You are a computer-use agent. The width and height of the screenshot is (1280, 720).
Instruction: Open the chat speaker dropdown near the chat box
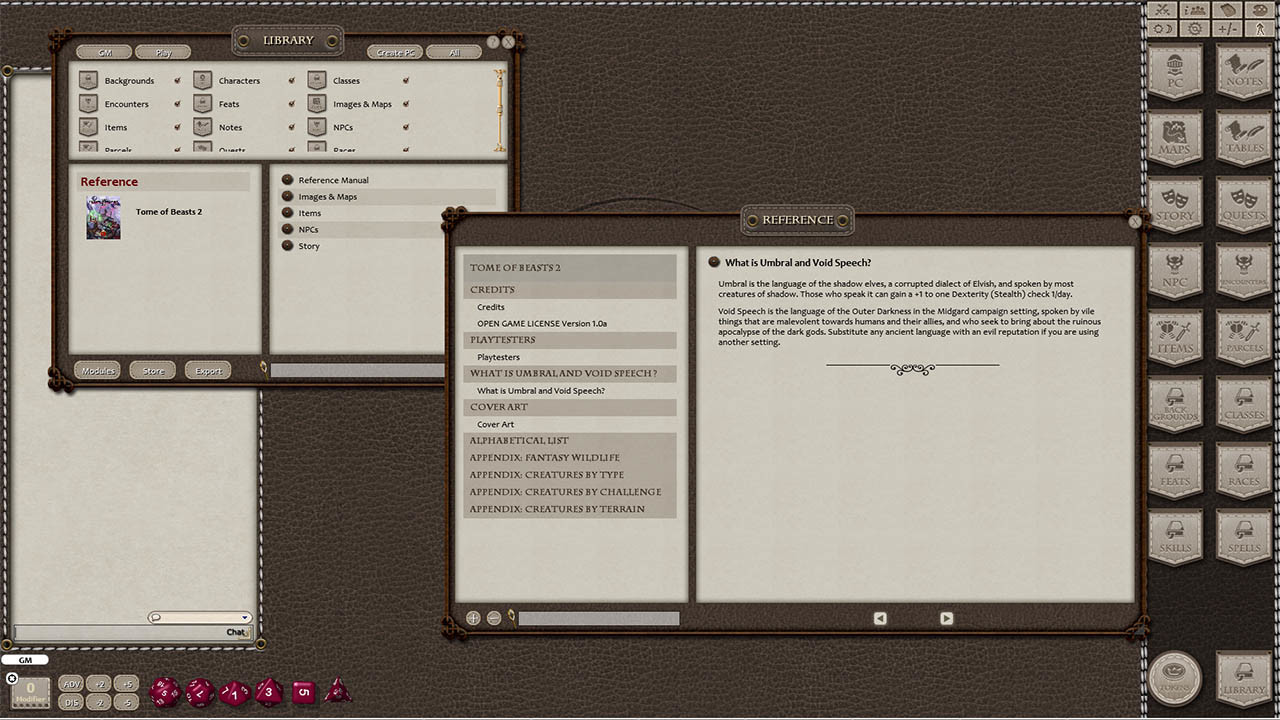click(x=198, y=617)
